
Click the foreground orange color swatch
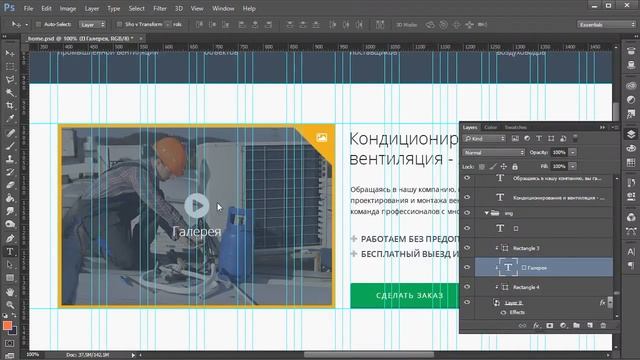click(x=7, y=325)
